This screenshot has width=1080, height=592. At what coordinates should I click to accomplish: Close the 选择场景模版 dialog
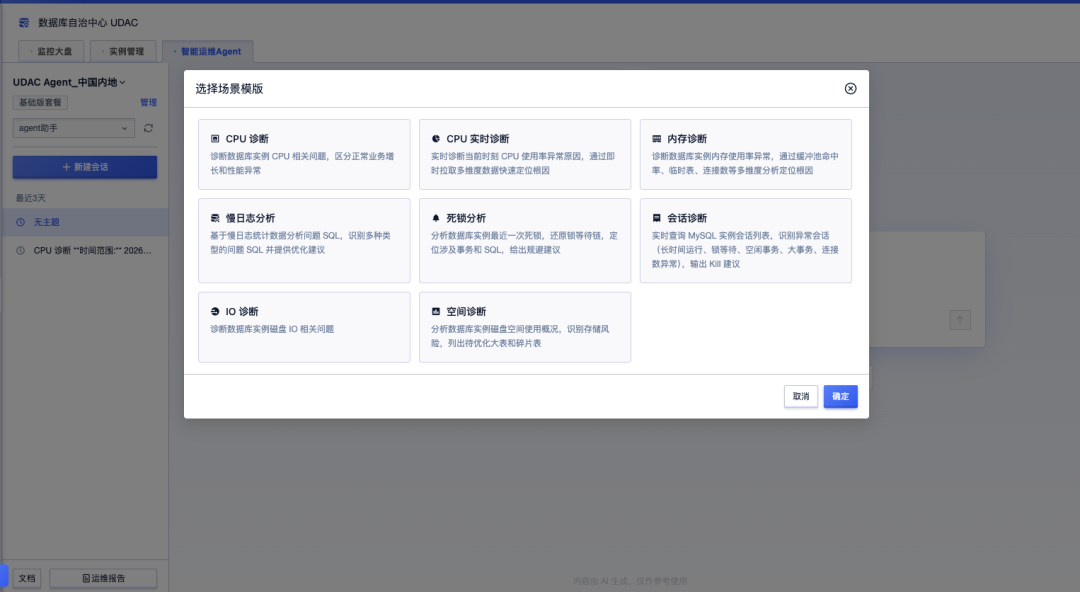tap(851, 88)
